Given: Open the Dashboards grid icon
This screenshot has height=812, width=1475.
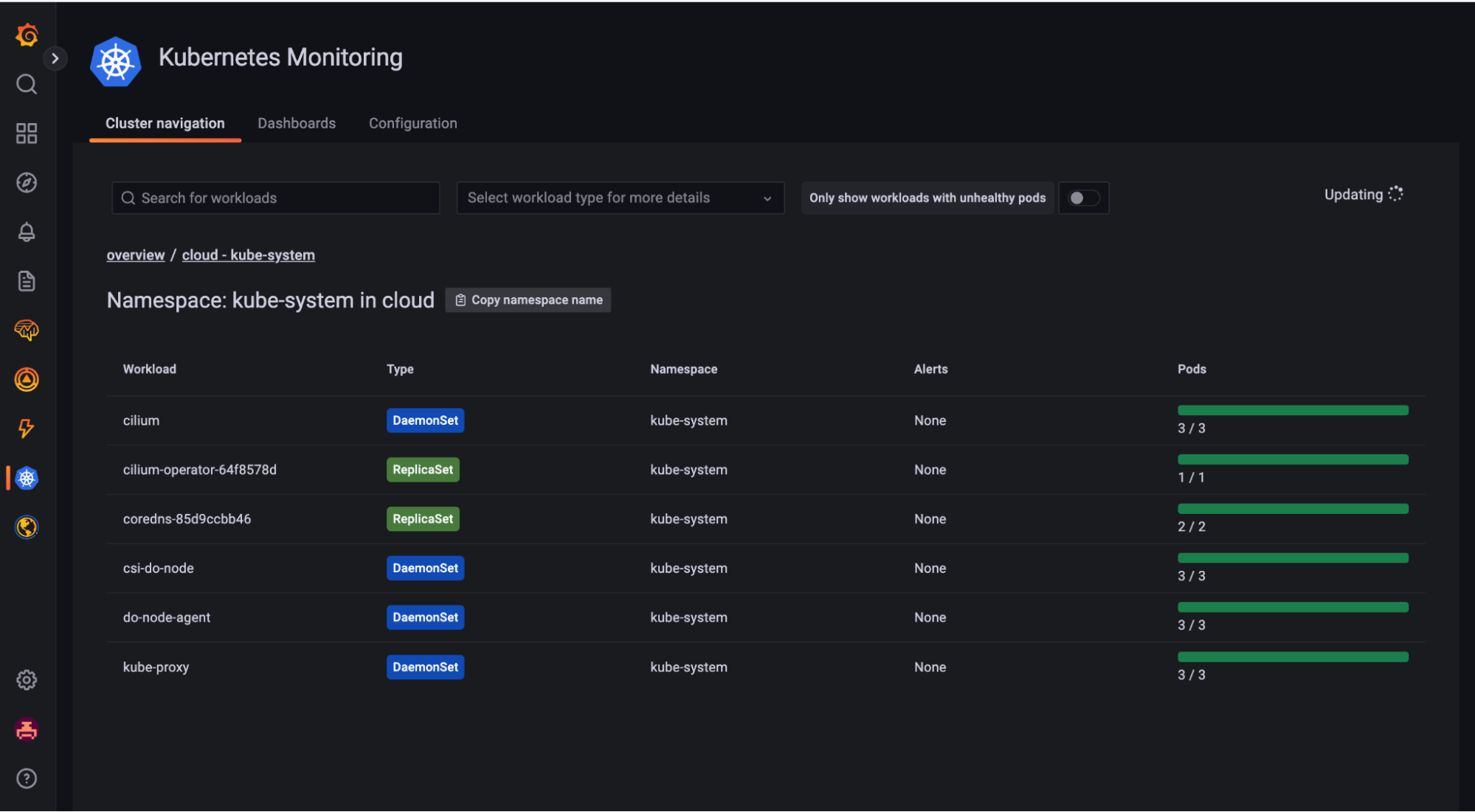Looking at the screenshot, I should [27, 133].
